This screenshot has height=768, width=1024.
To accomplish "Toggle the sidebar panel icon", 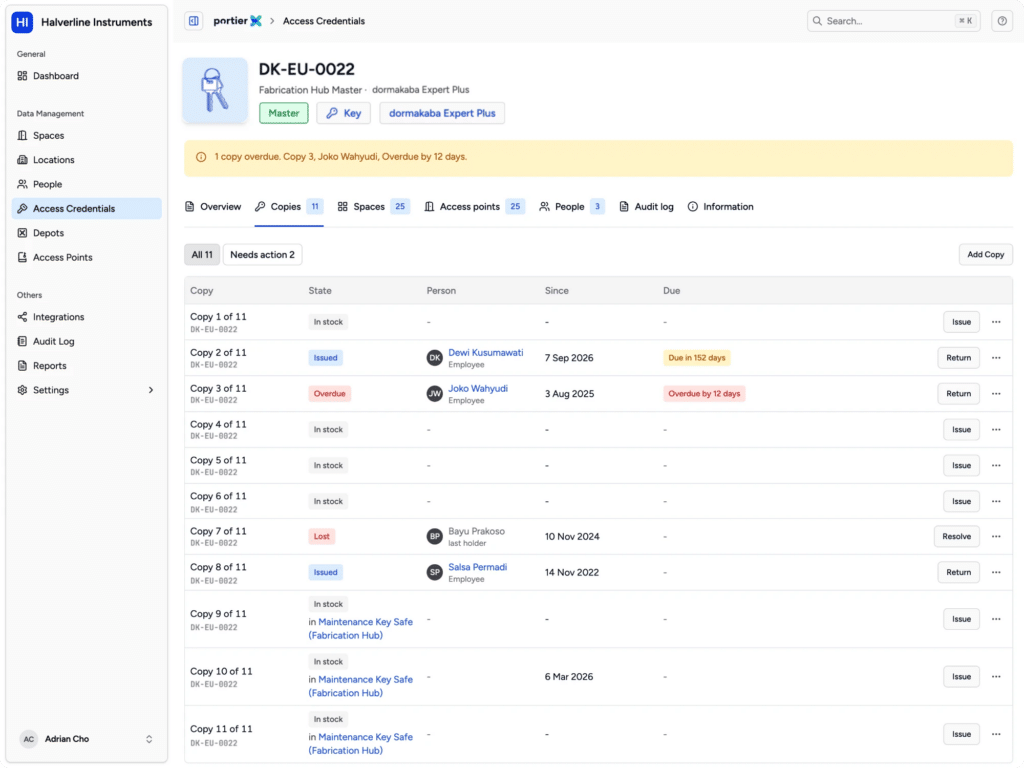I will 193,21.
